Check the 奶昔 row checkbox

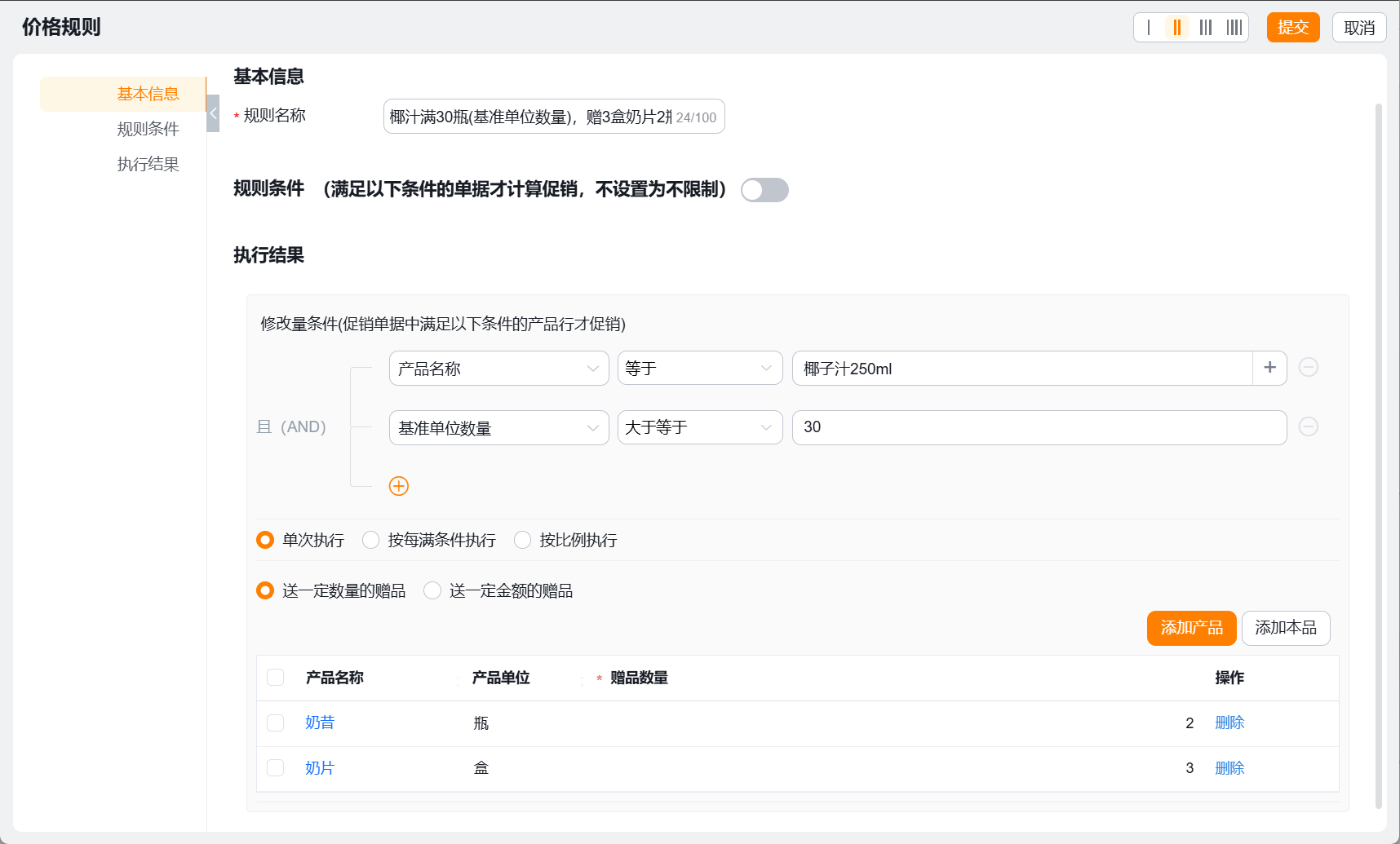tap(276, 723)
